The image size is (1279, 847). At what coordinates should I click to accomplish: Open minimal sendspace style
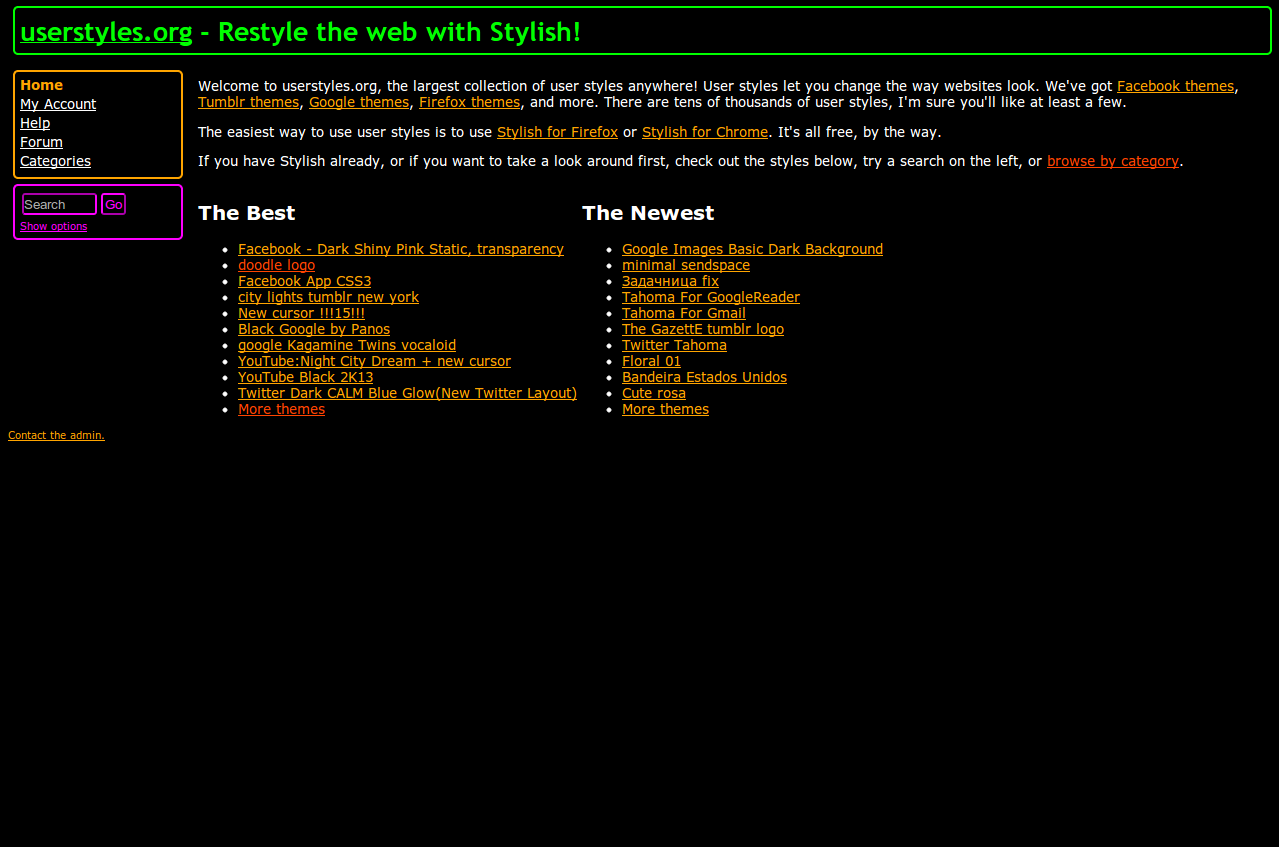(686, 265)
